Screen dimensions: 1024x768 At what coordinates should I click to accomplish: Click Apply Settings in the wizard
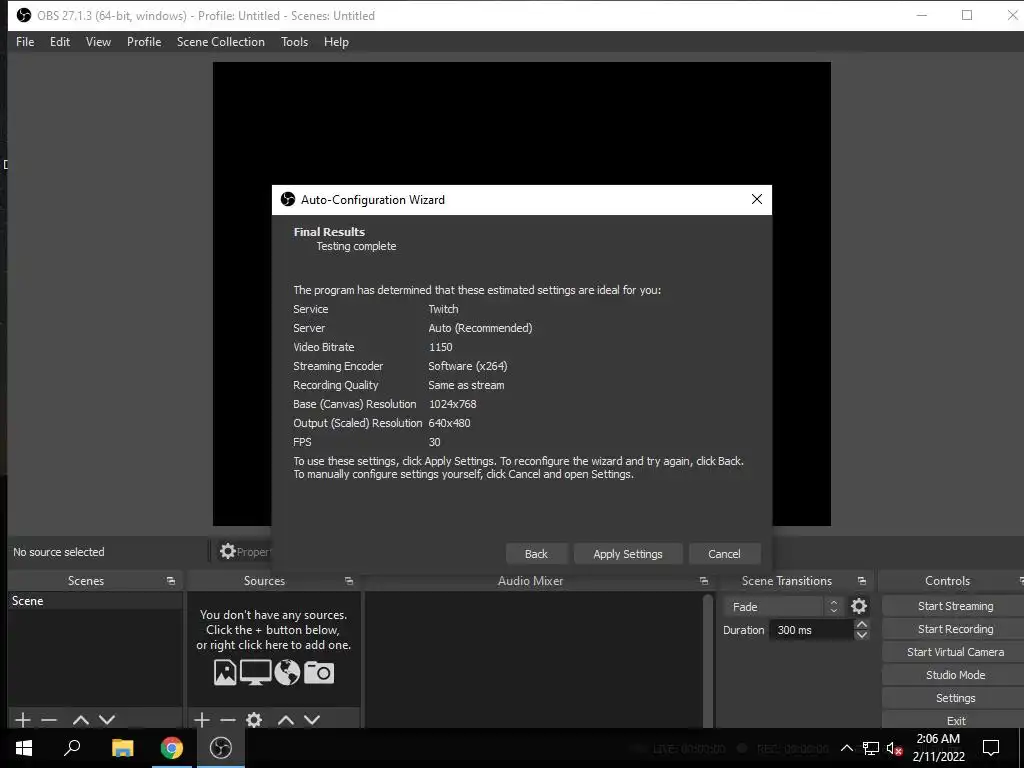[628, 554]
